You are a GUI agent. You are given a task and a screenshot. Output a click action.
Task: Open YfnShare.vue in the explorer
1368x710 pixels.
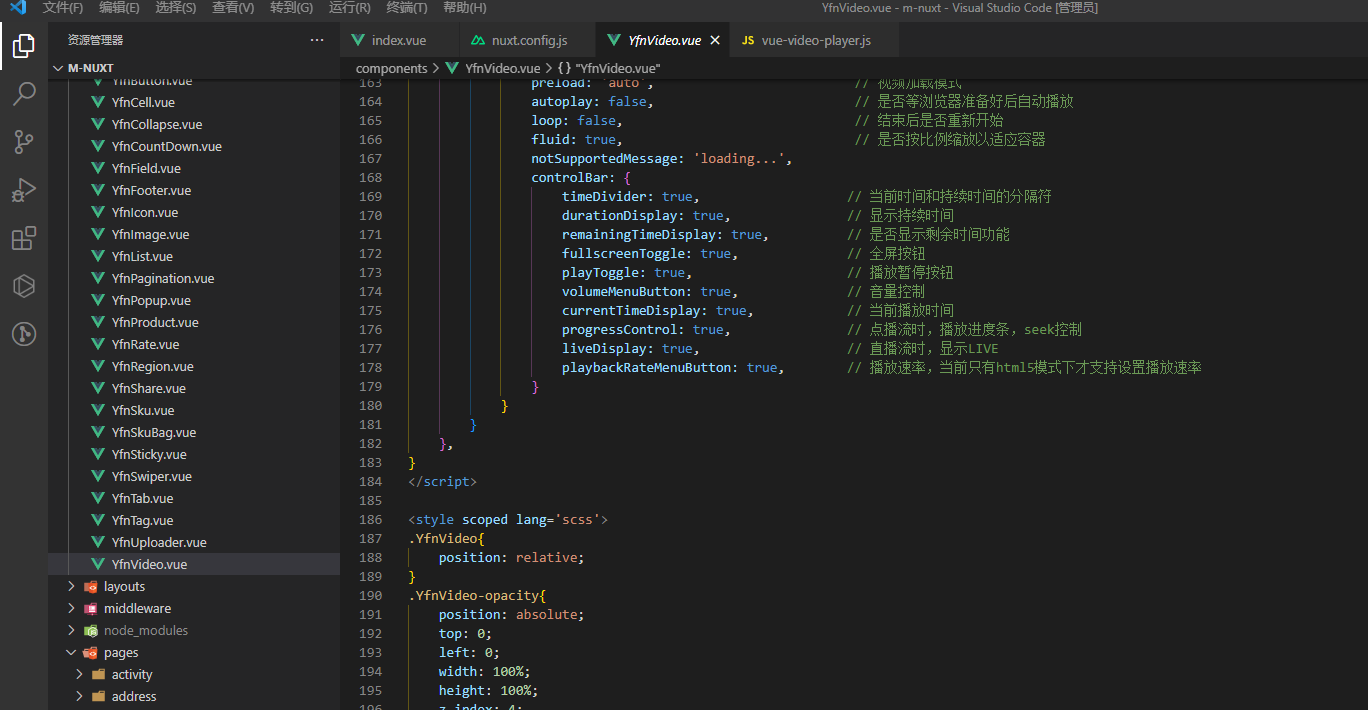tap(194, 389)
